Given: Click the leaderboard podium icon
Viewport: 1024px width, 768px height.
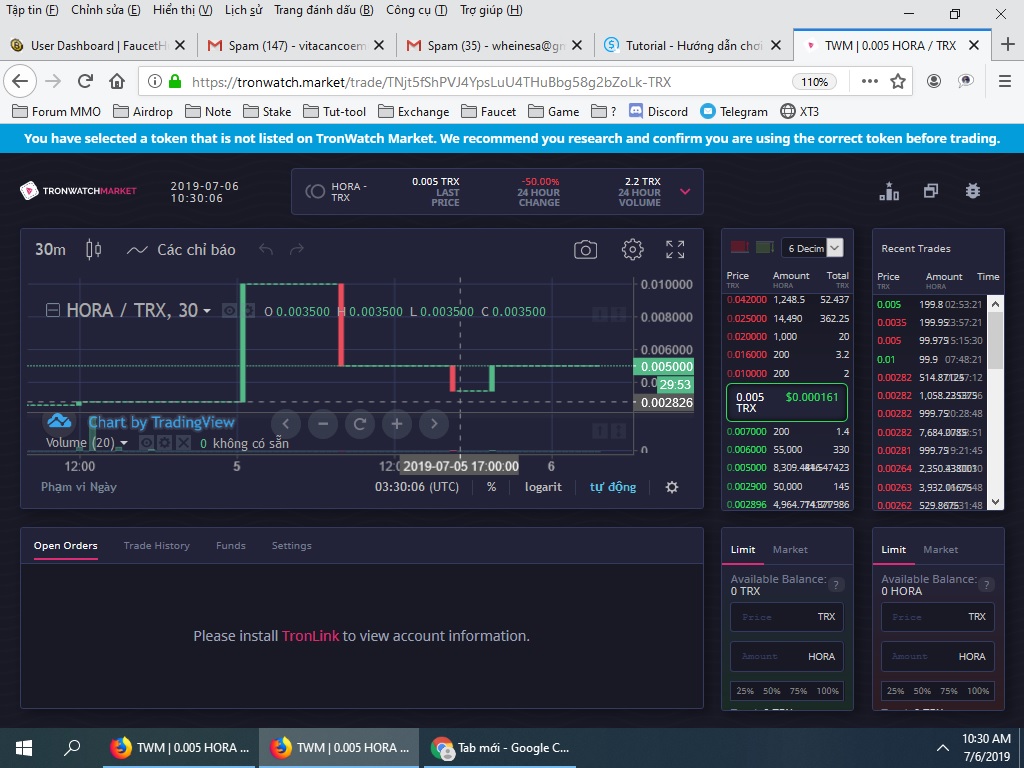Looking at the screenshot, I should (x=889, y=191).
